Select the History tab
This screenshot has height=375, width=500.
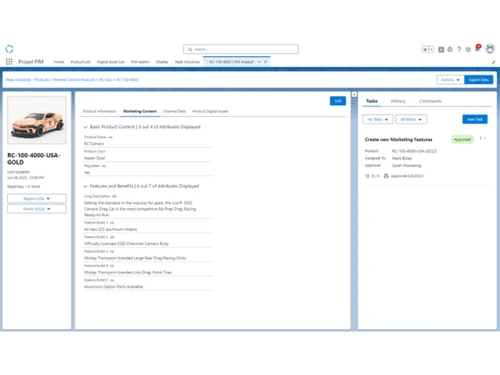point(398,101)
